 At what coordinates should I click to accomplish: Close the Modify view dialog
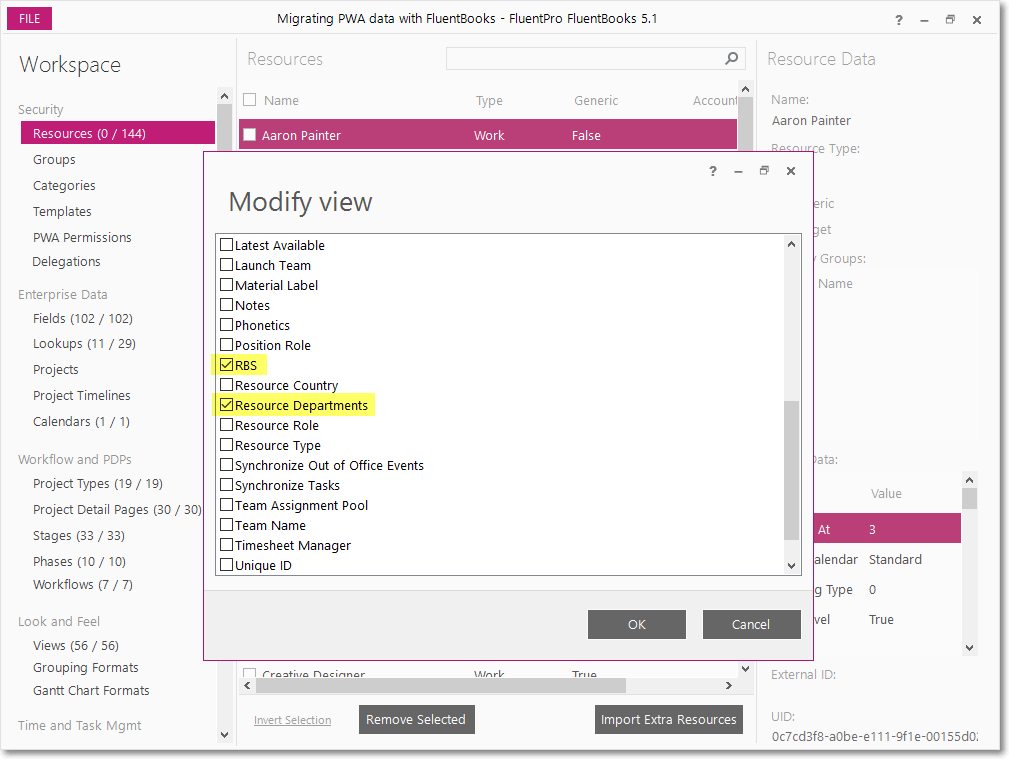(791, 171)
